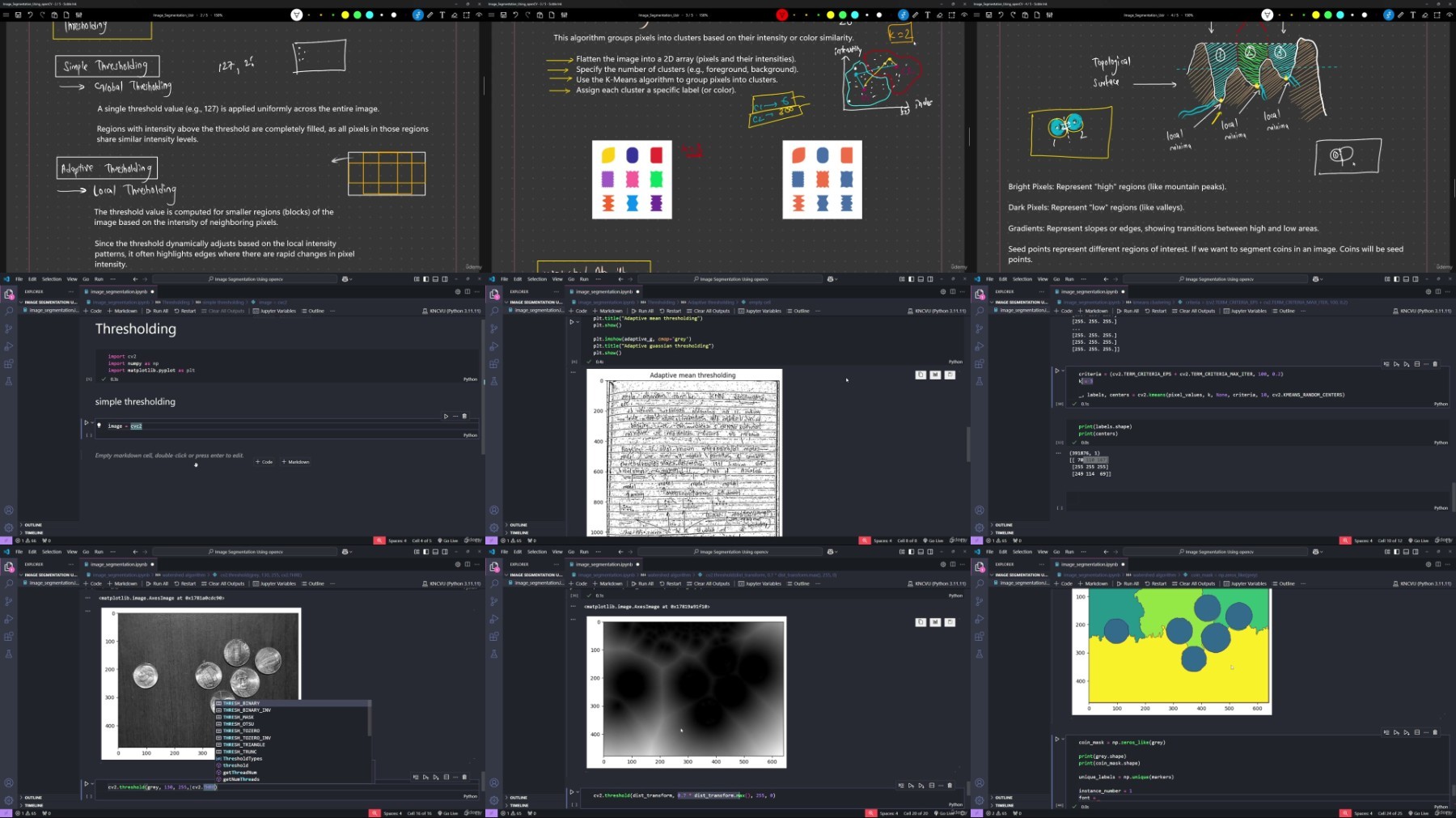Delete the "image = cv2" cell with trash icon
The width and height of the screenshot is (1456, 818).
[464, 416]
